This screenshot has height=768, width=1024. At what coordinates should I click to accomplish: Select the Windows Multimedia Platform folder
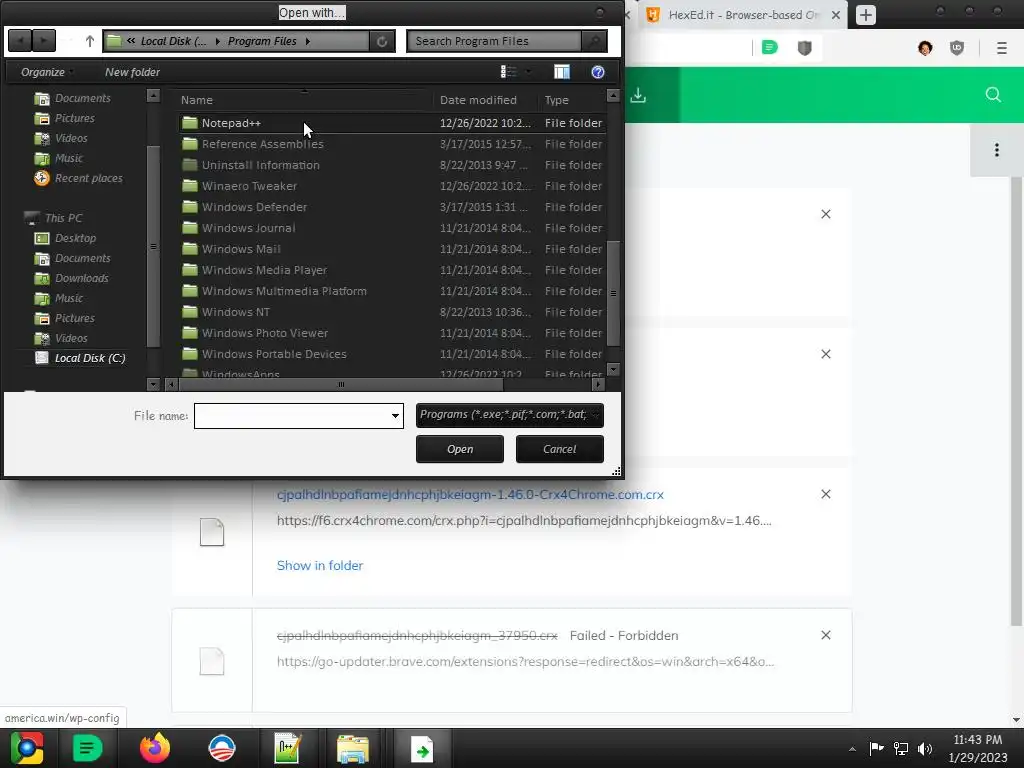pos(392,291)
